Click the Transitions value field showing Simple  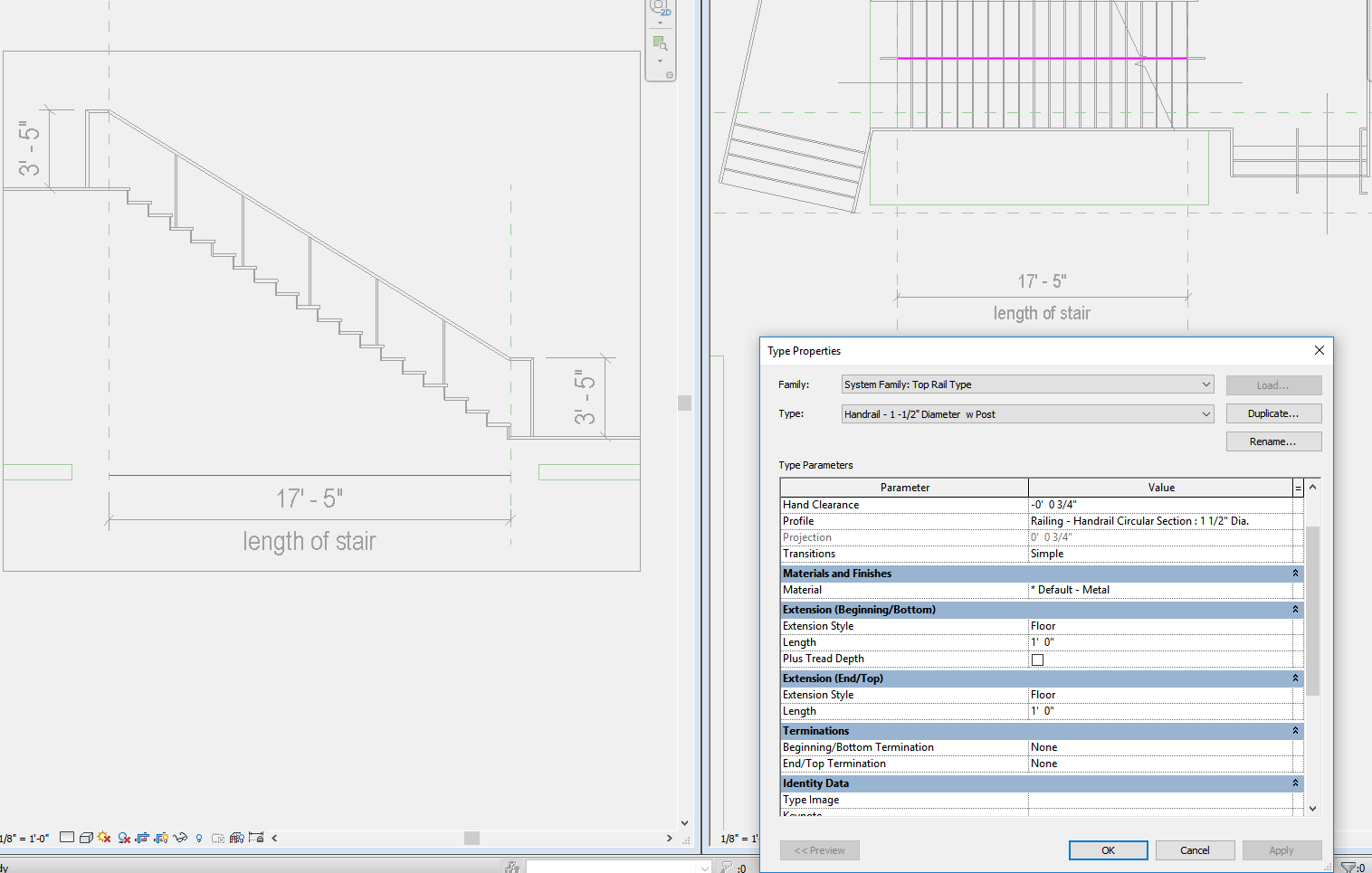click(1159, 554)
